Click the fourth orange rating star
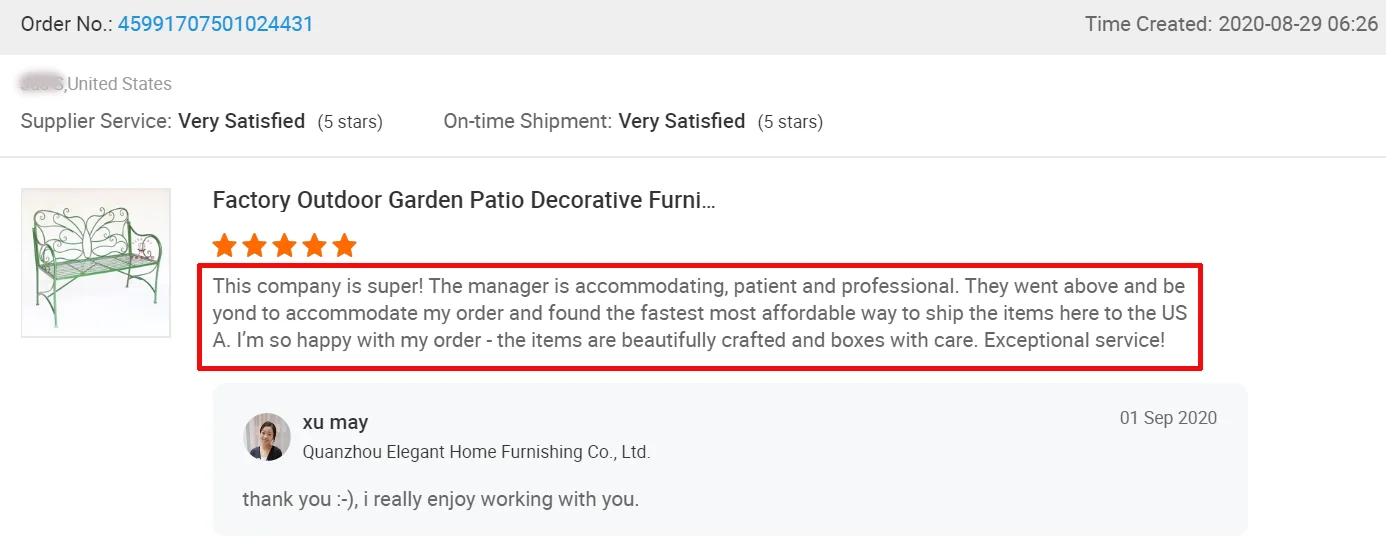The width and height of the screenshot is (1386, 537). [x=315, y=245]
